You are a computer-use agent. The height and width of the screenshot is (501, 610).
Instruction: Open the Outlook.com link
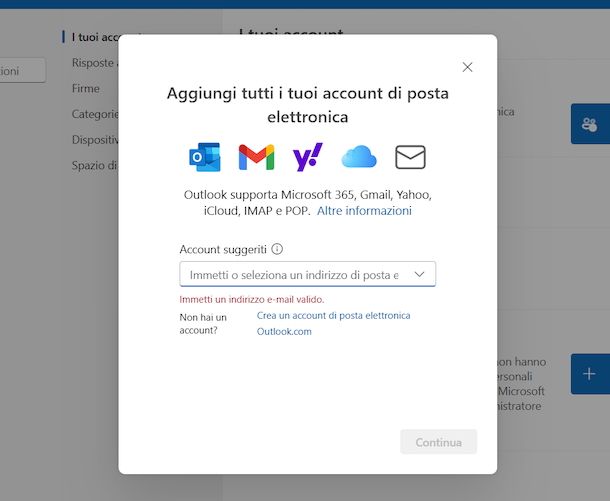284,331
